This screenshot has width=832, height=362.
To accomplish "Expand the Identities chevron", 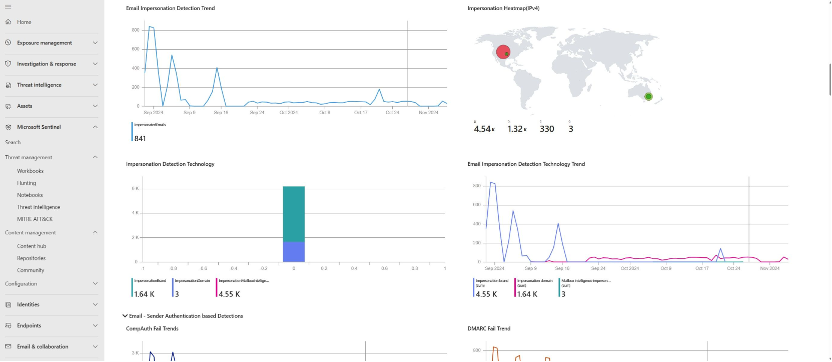I will 95,305.
